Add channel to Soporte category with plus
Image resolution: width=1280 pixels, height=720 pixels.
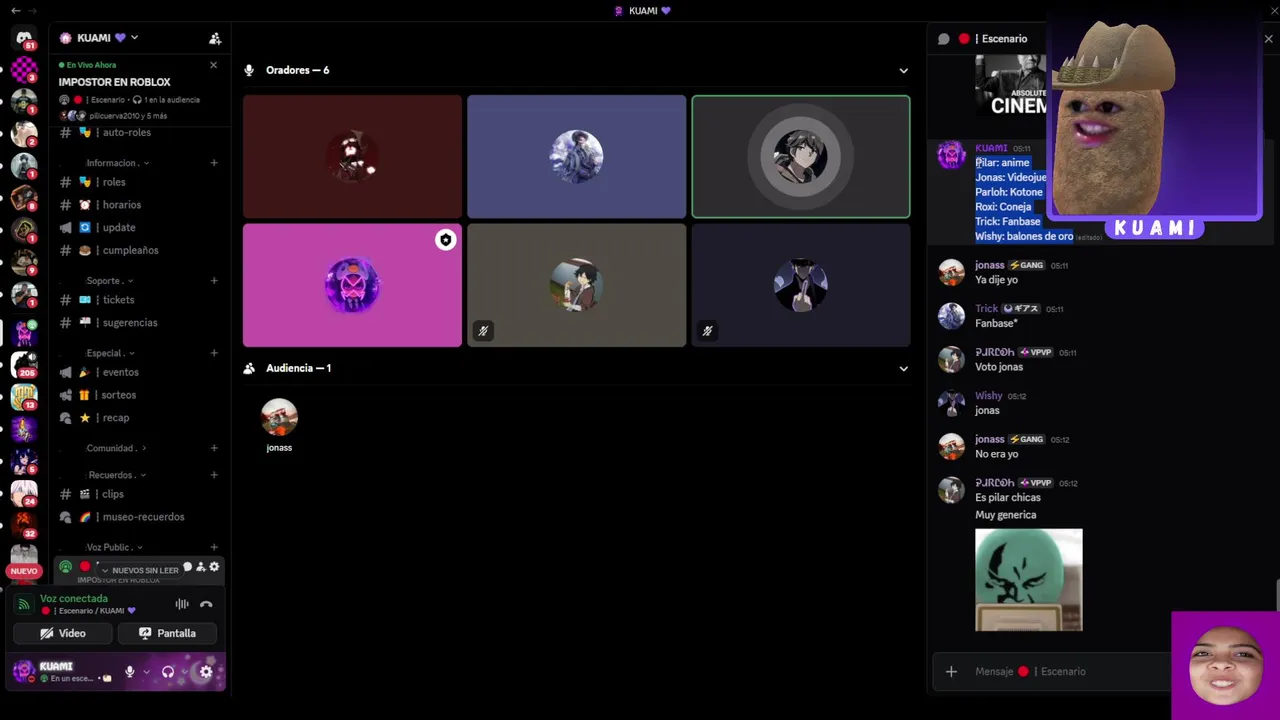214,281
